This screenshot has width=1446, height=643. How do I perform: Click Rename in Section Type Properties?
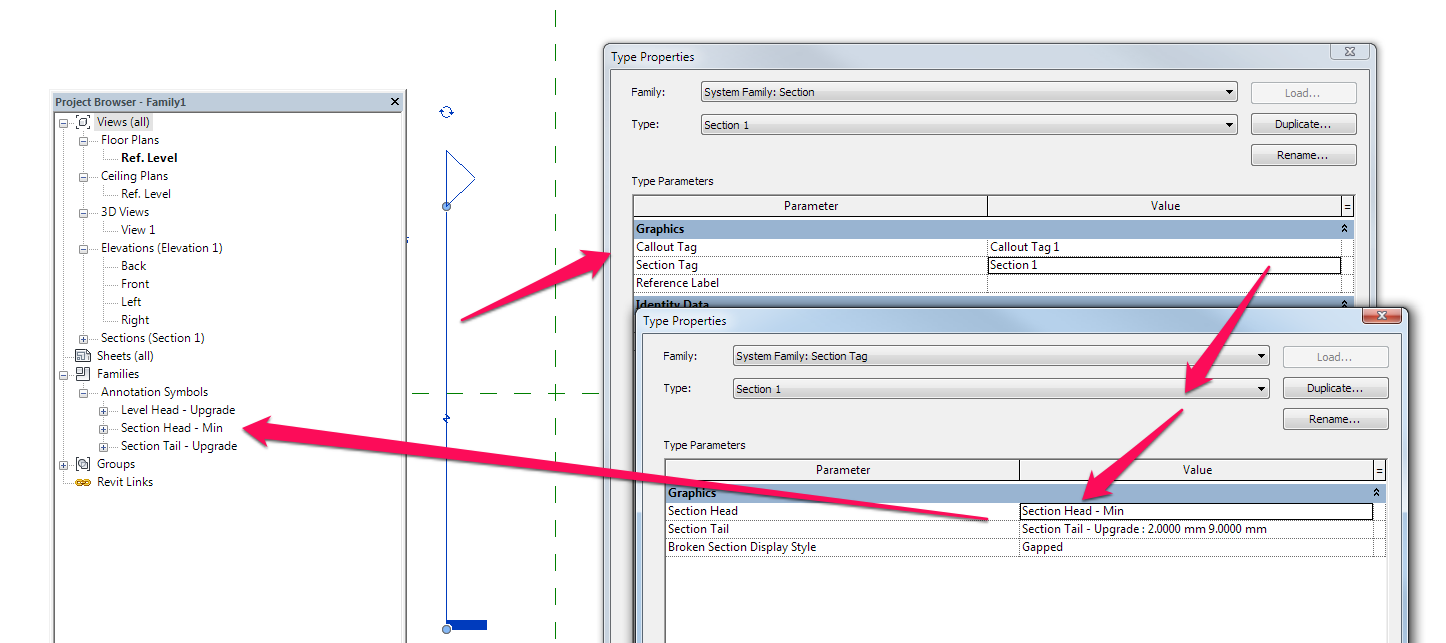pos(1303,156)
